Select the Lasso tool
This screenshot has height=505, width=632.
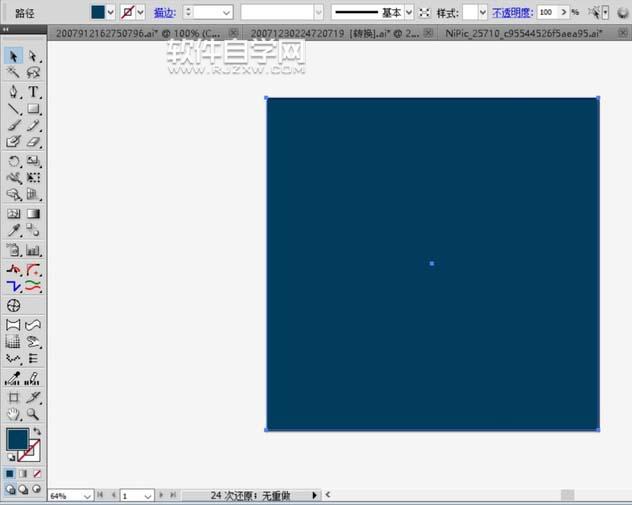[33, 73]
